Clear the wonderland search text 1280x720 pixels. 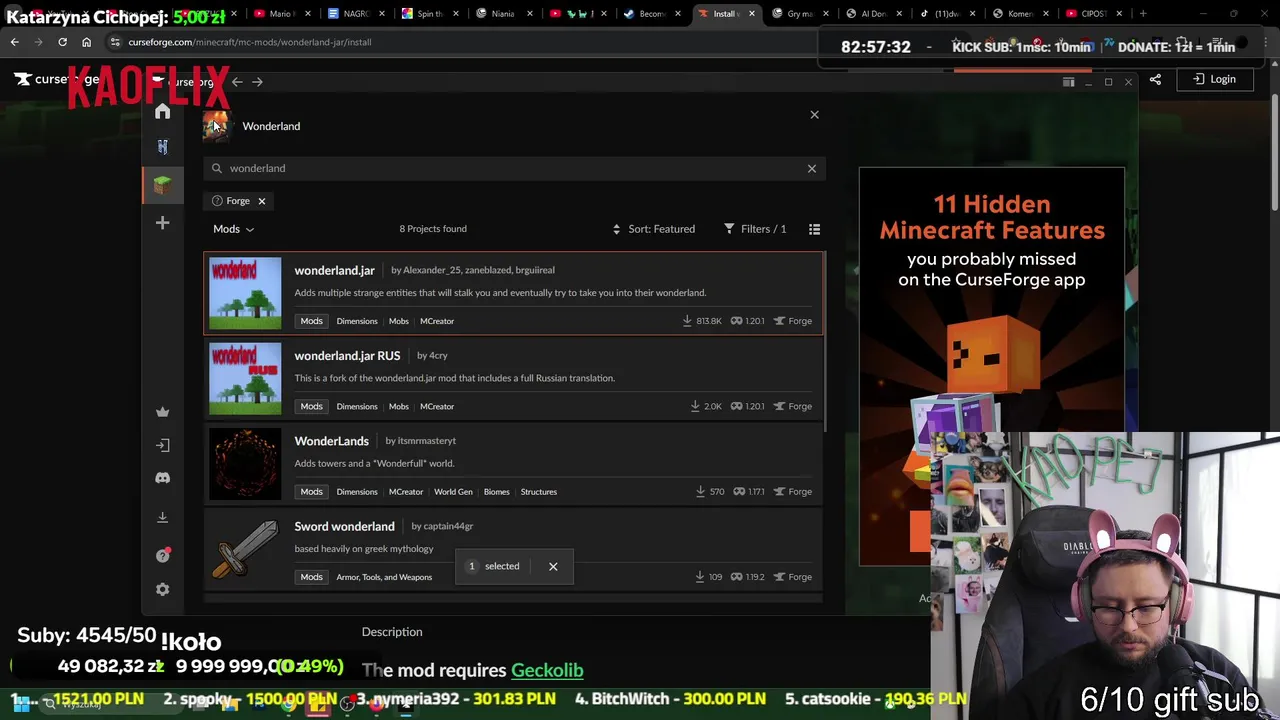tap(812, 168)
